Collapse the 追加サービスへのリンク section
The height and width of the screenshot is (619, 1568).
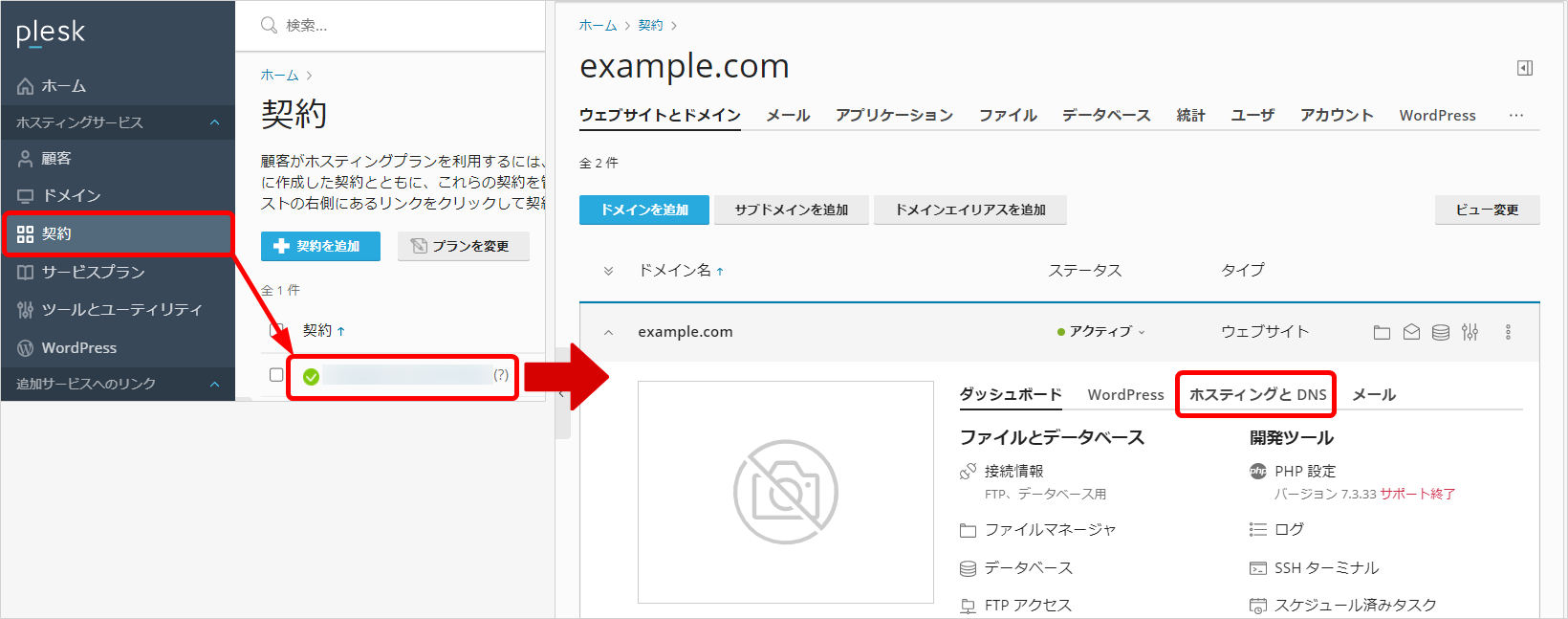tap(214, 384)
